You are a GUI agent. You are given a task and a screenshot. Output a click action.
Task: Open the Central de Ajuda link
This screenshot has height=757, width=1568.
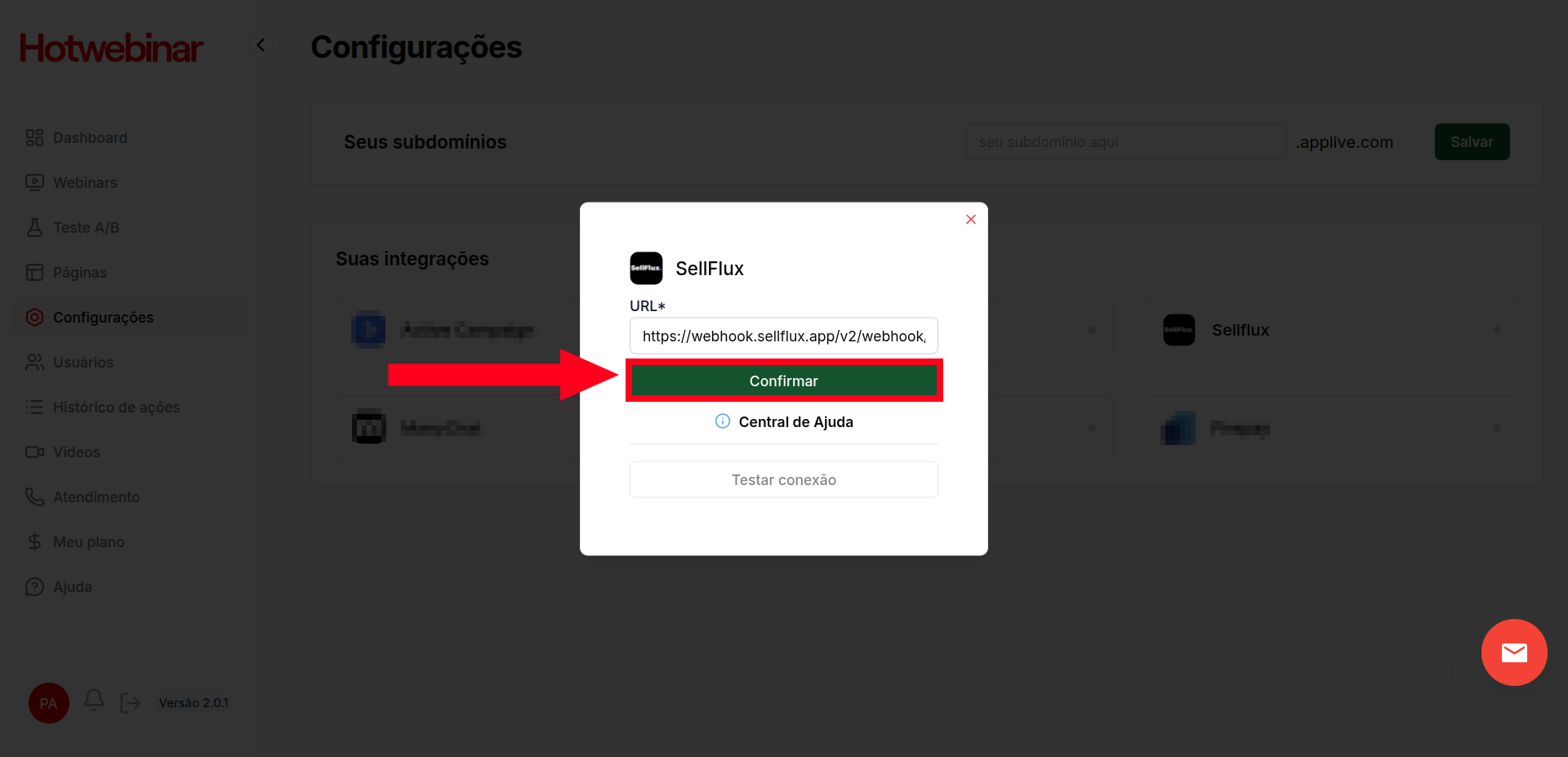796,422
